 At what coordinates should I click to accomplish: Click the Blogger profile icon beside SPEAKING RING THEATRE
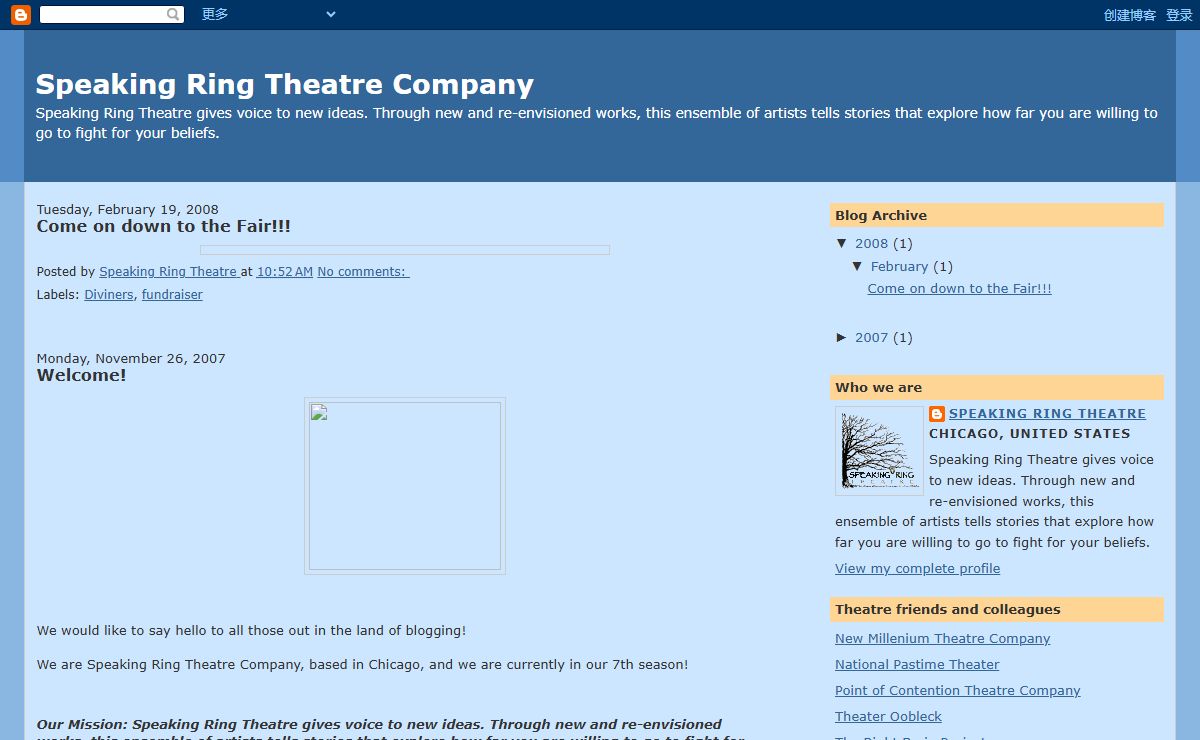pyautogui.click(x=937, y=414)
